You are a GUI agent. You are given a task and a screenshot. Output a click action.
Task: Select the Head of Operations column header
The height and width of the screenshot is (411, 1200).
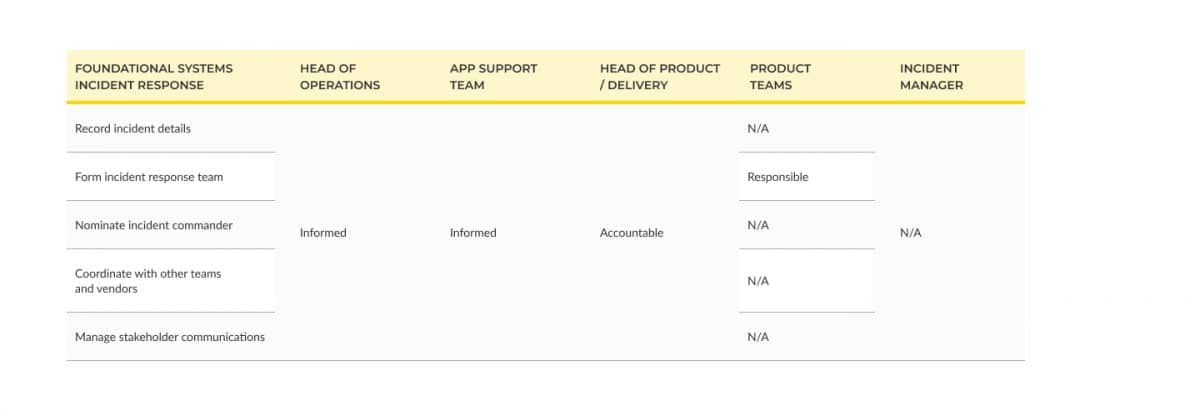coord(340,77)
